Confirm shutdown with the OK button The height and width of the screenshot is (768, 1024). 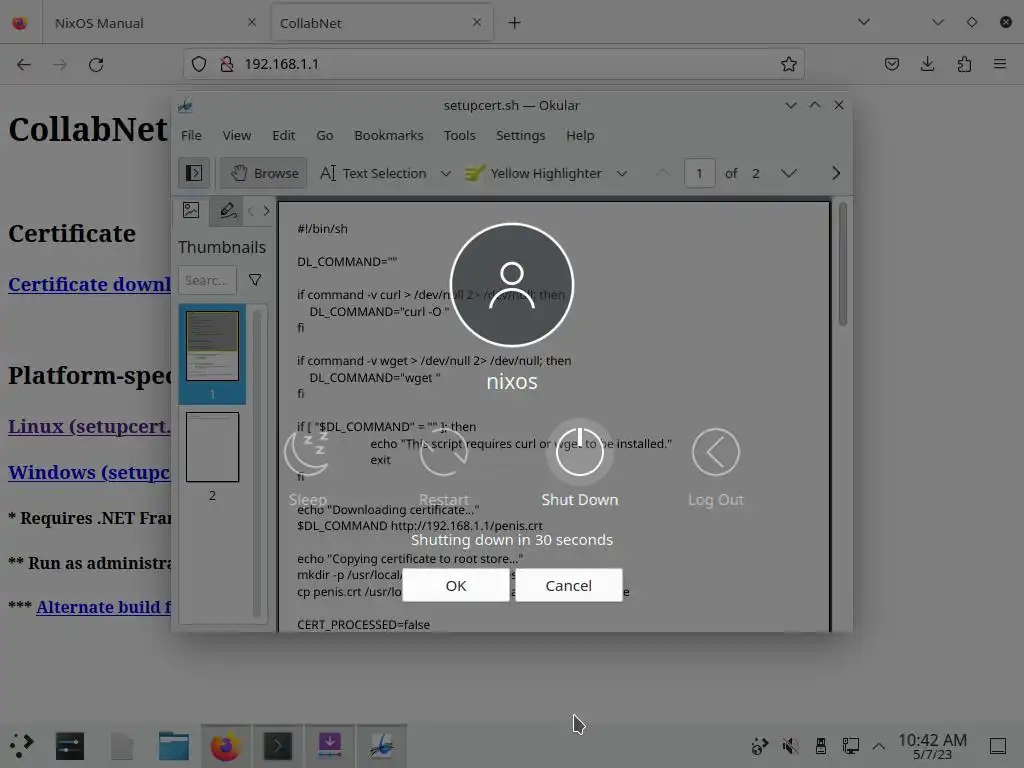pos(456,585)
